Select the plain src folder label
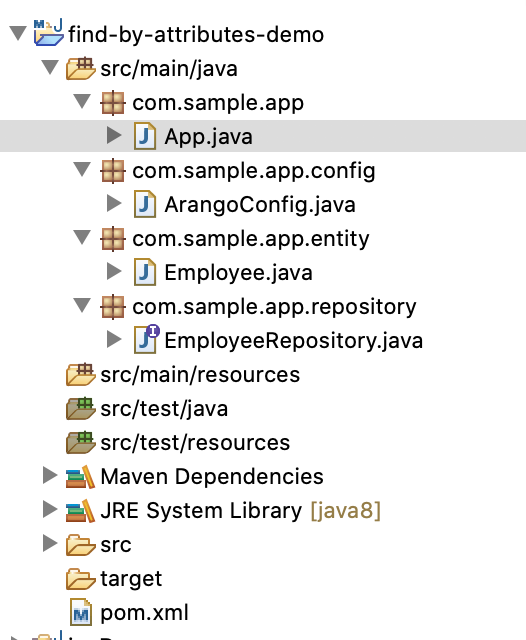The image size is (526, 640). pos(116,545)
